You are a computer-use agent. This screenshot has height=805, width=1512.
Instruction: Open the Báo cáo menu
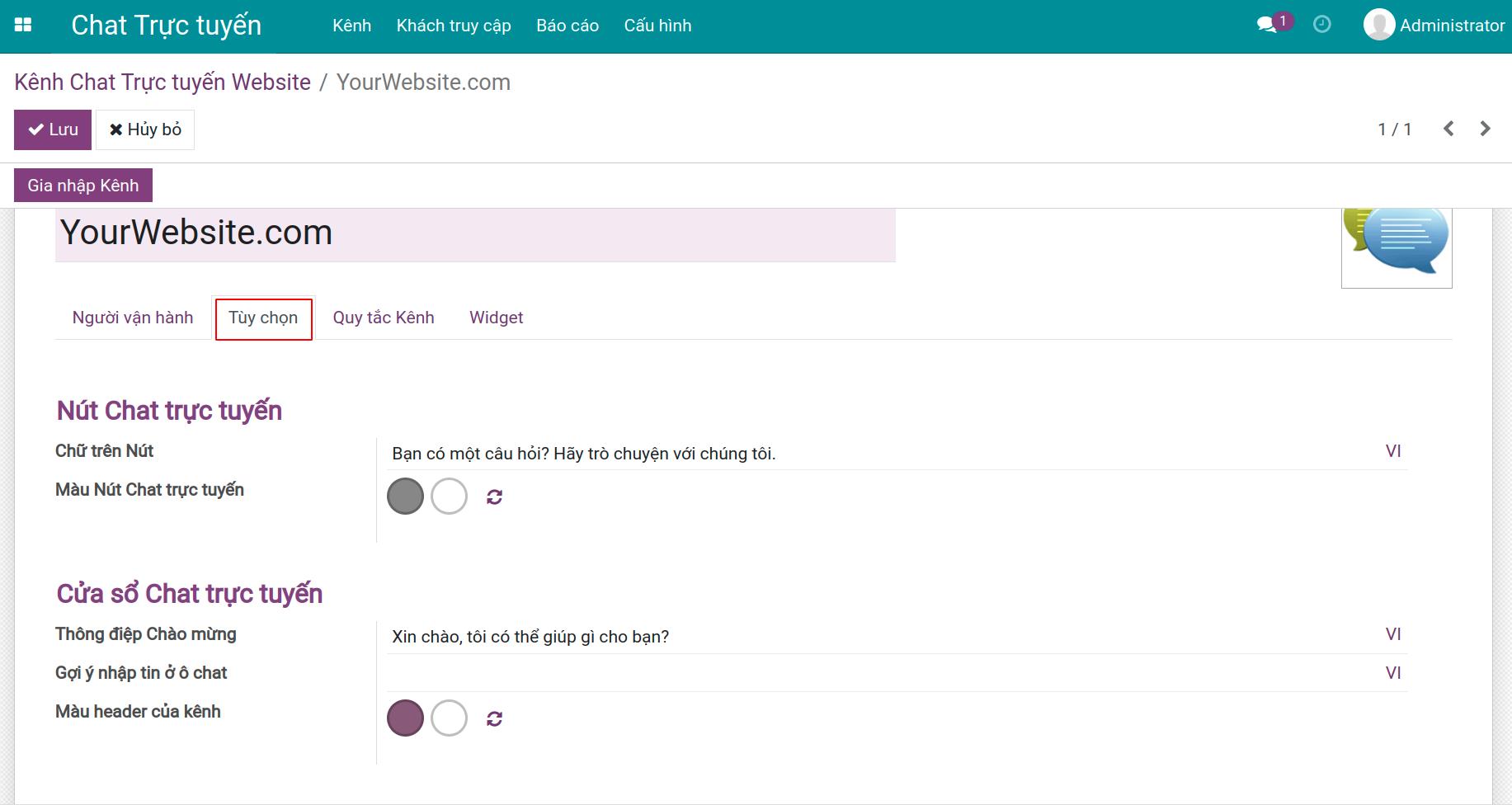567,26
